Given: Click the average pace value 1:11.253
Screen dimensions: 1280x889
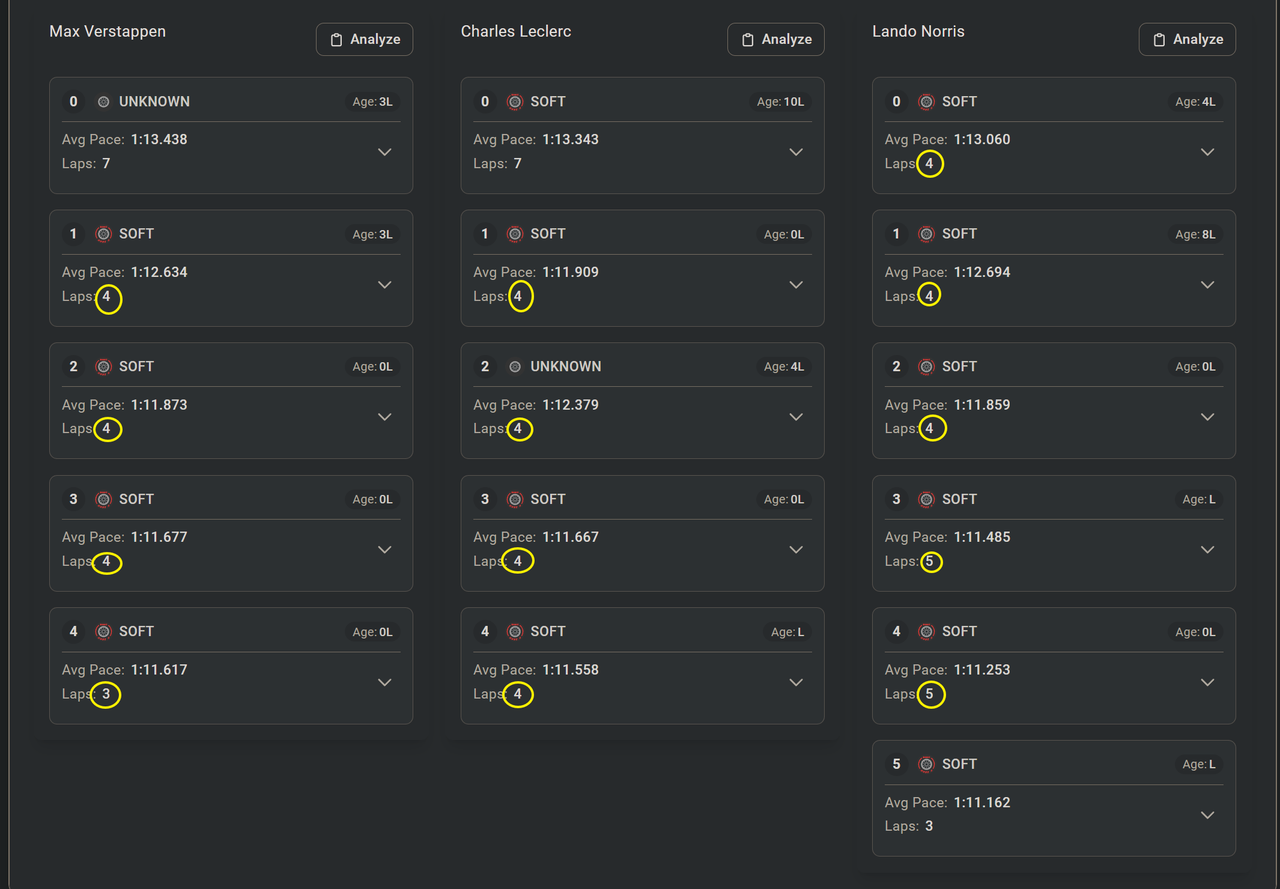Looking at the screenshot, I should tap(982, 670).
